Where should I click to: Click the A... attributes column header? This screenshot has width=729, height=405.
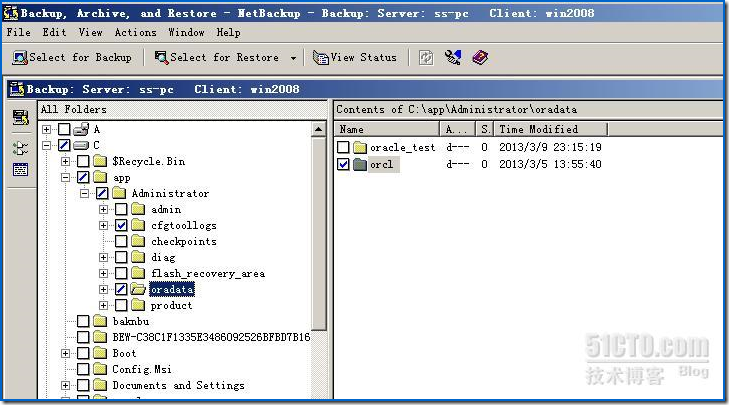(x=458, y=129)
